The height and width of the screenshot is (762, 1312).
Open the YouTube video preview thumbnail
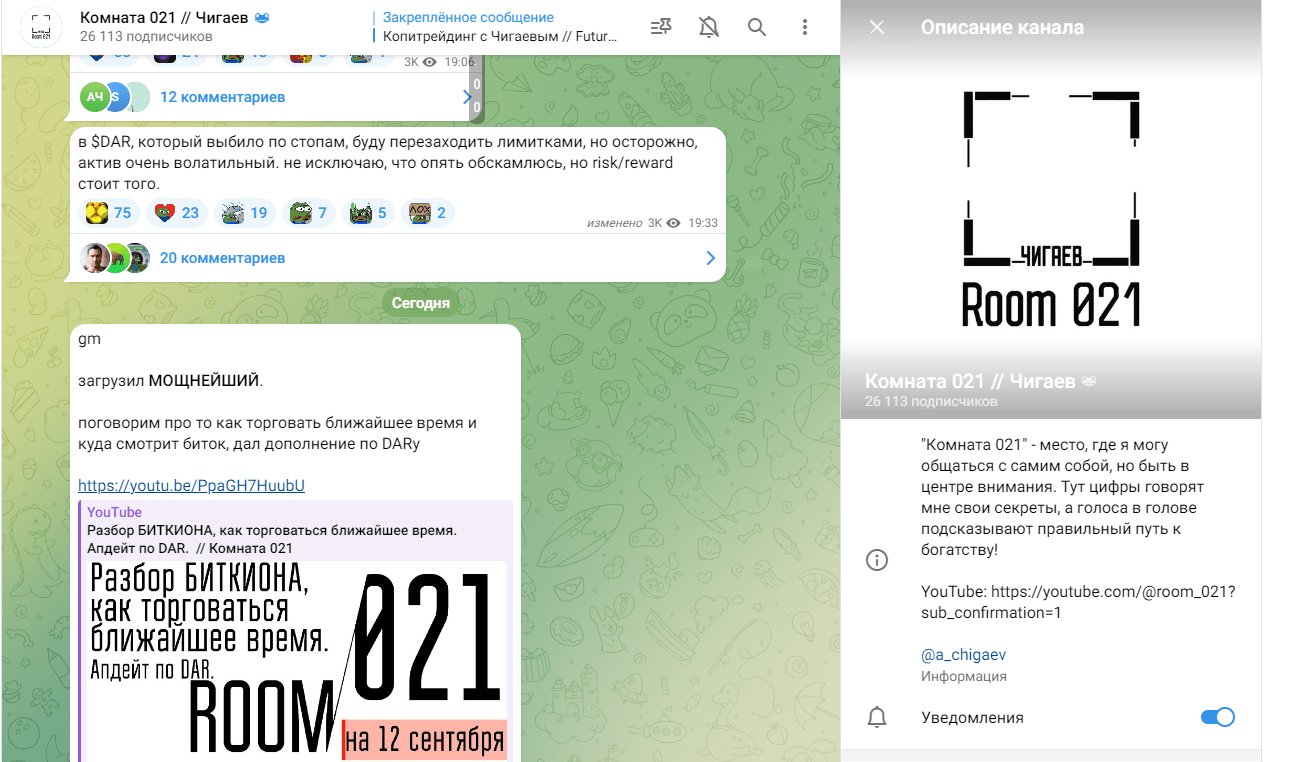[297, 660]
